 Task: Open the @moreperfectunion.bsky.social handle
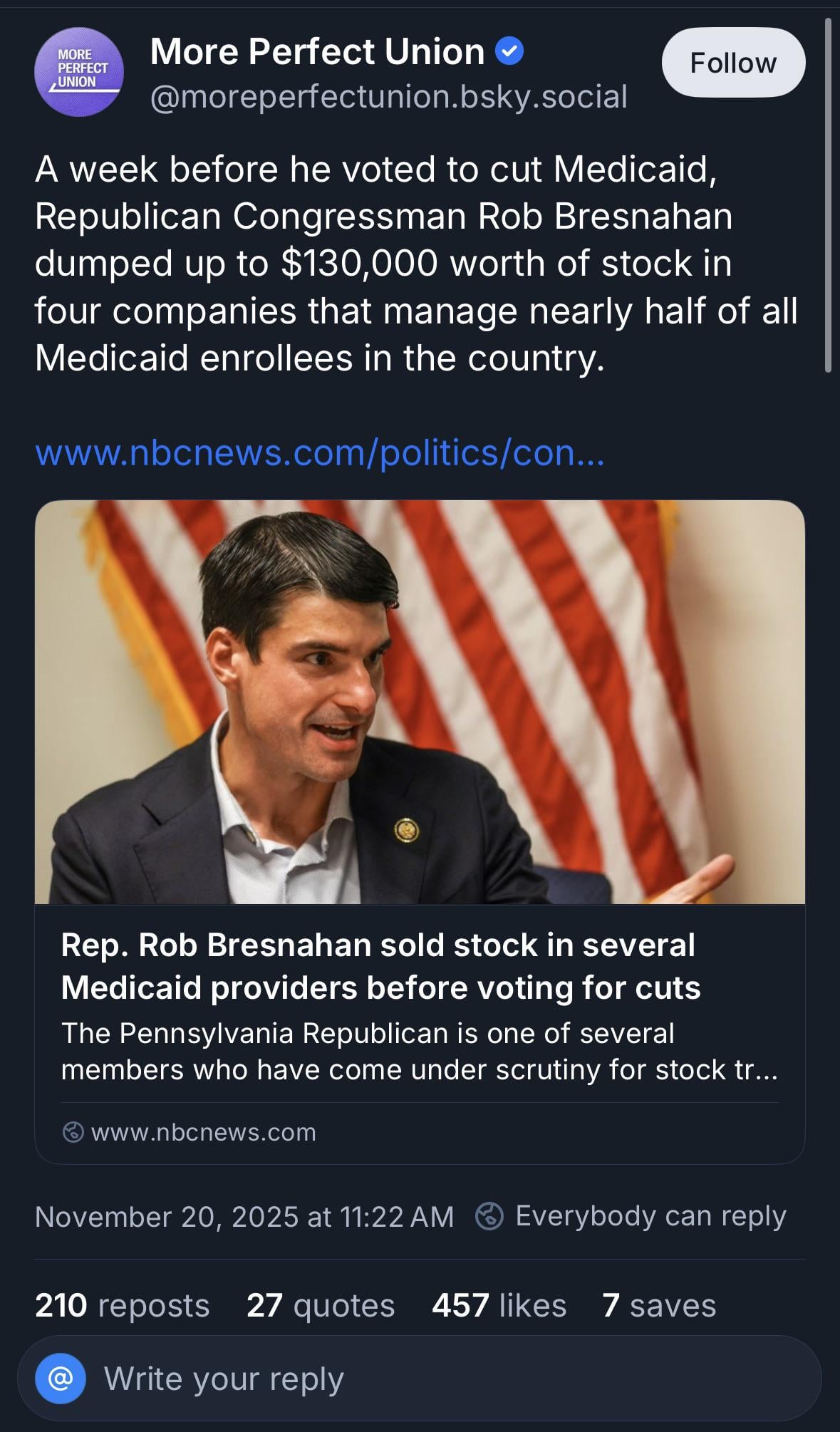(388, 97)
